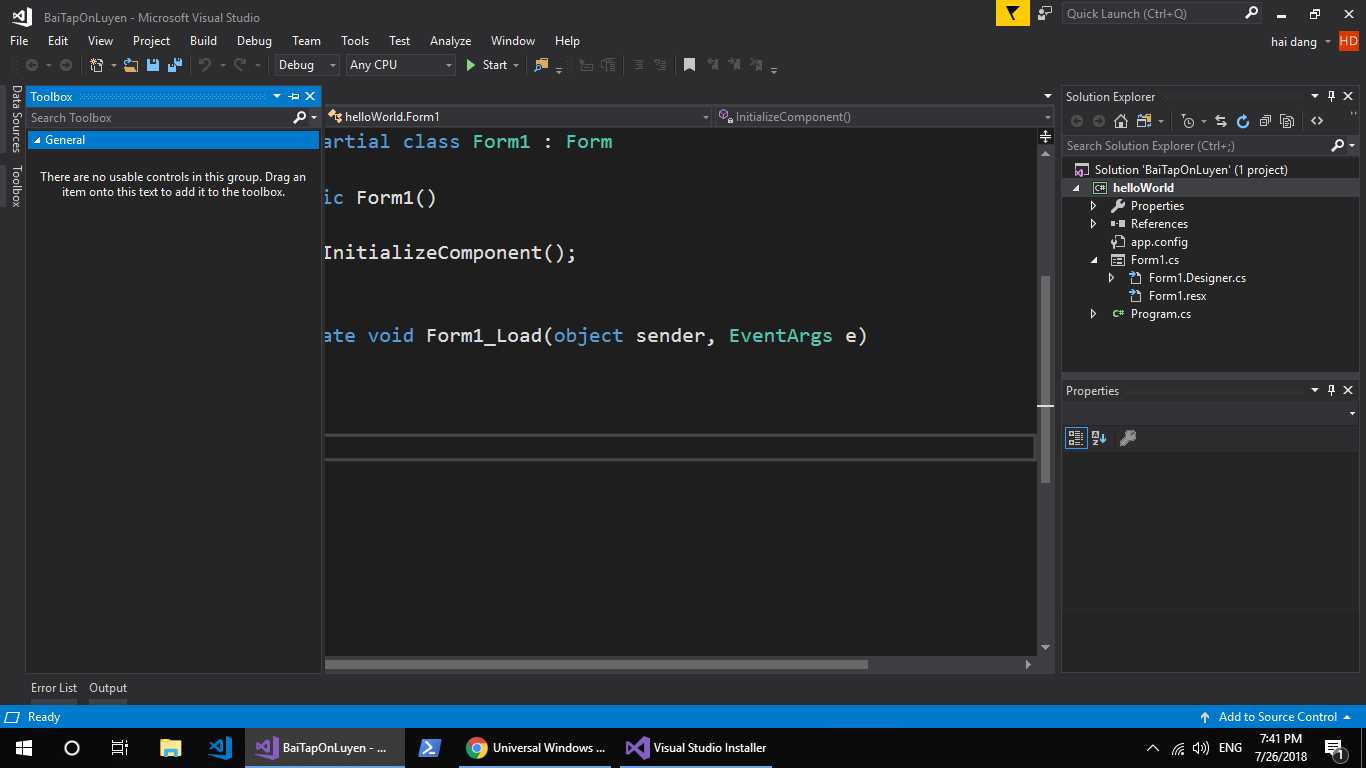Screen dimensions: 1366x768
Task: Click the Undo arrow icon
Action: (205, 65)
